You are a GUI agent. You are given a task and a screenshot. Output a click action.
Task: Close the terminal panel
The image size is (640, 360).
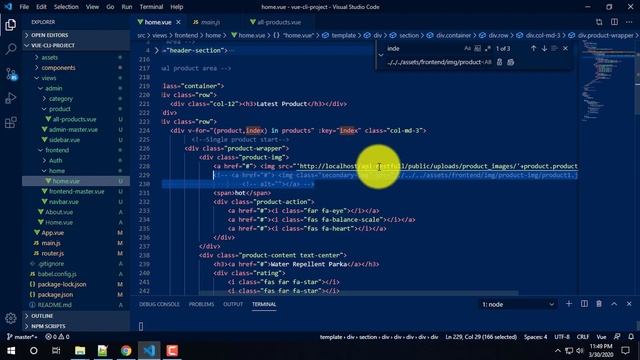point(629,304)
